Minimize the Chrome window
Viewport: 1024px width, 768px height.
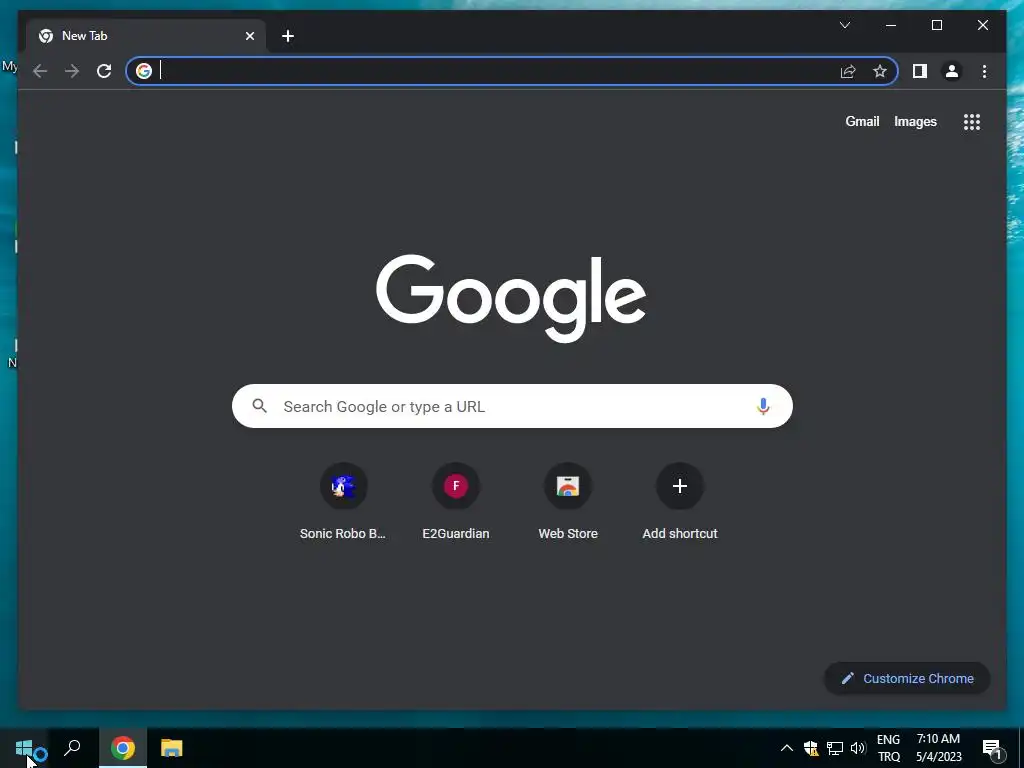891,25
